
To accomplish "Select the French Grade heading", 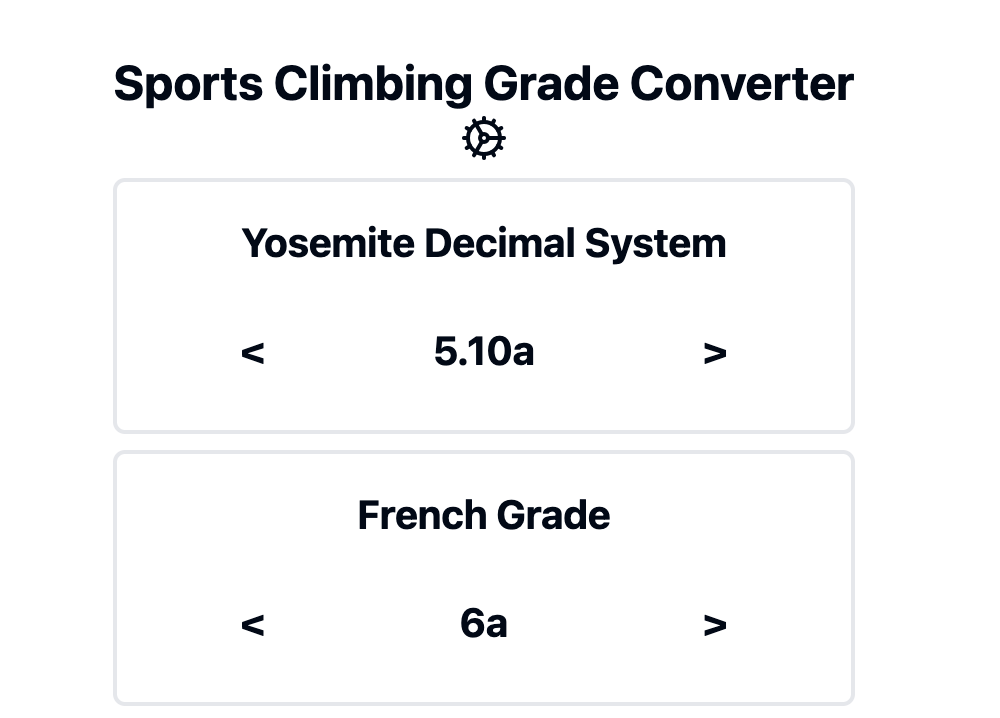I will (484, 515).
